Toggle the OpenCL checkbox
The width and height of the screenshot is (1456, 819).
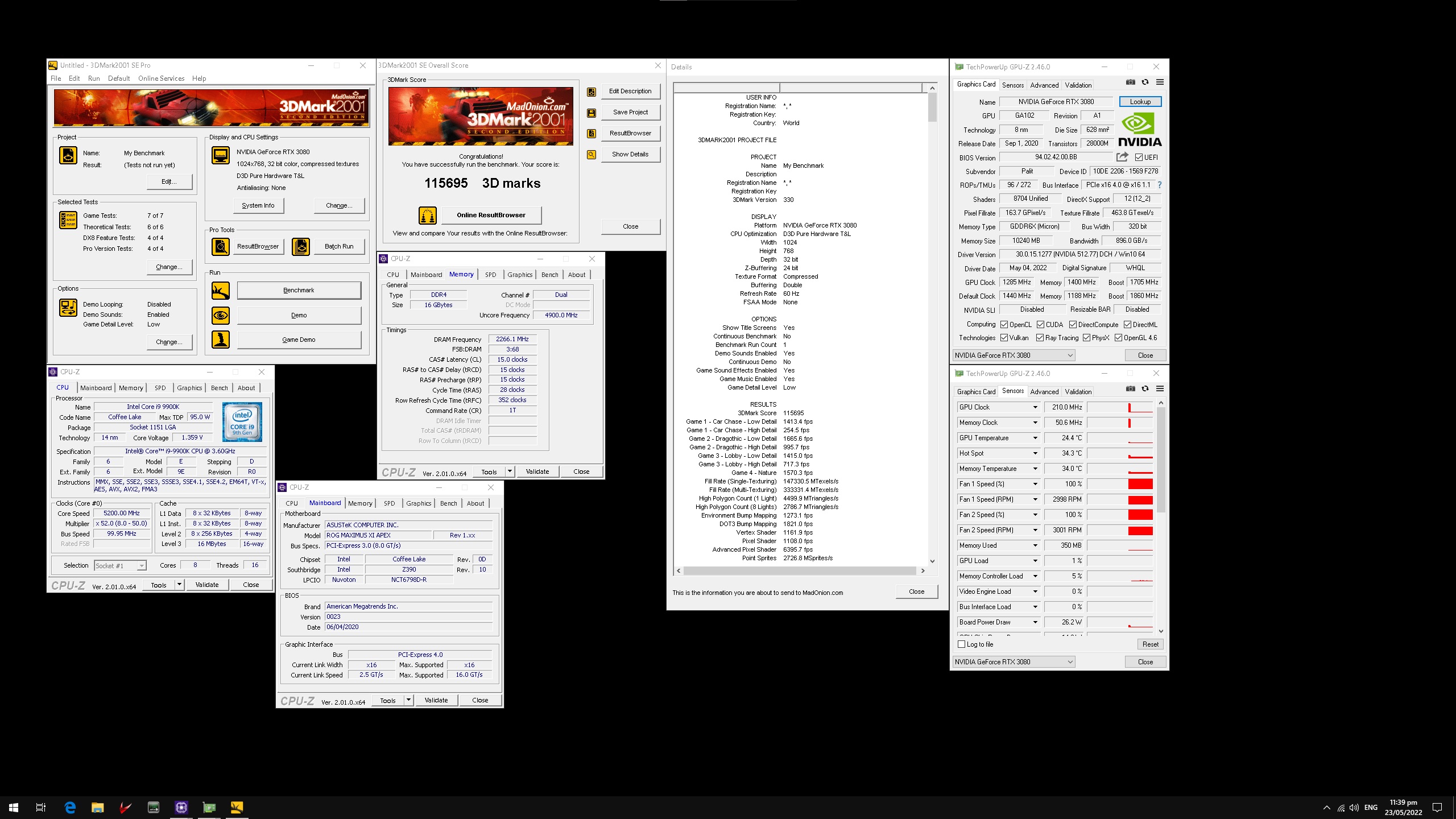point(1004,325)
